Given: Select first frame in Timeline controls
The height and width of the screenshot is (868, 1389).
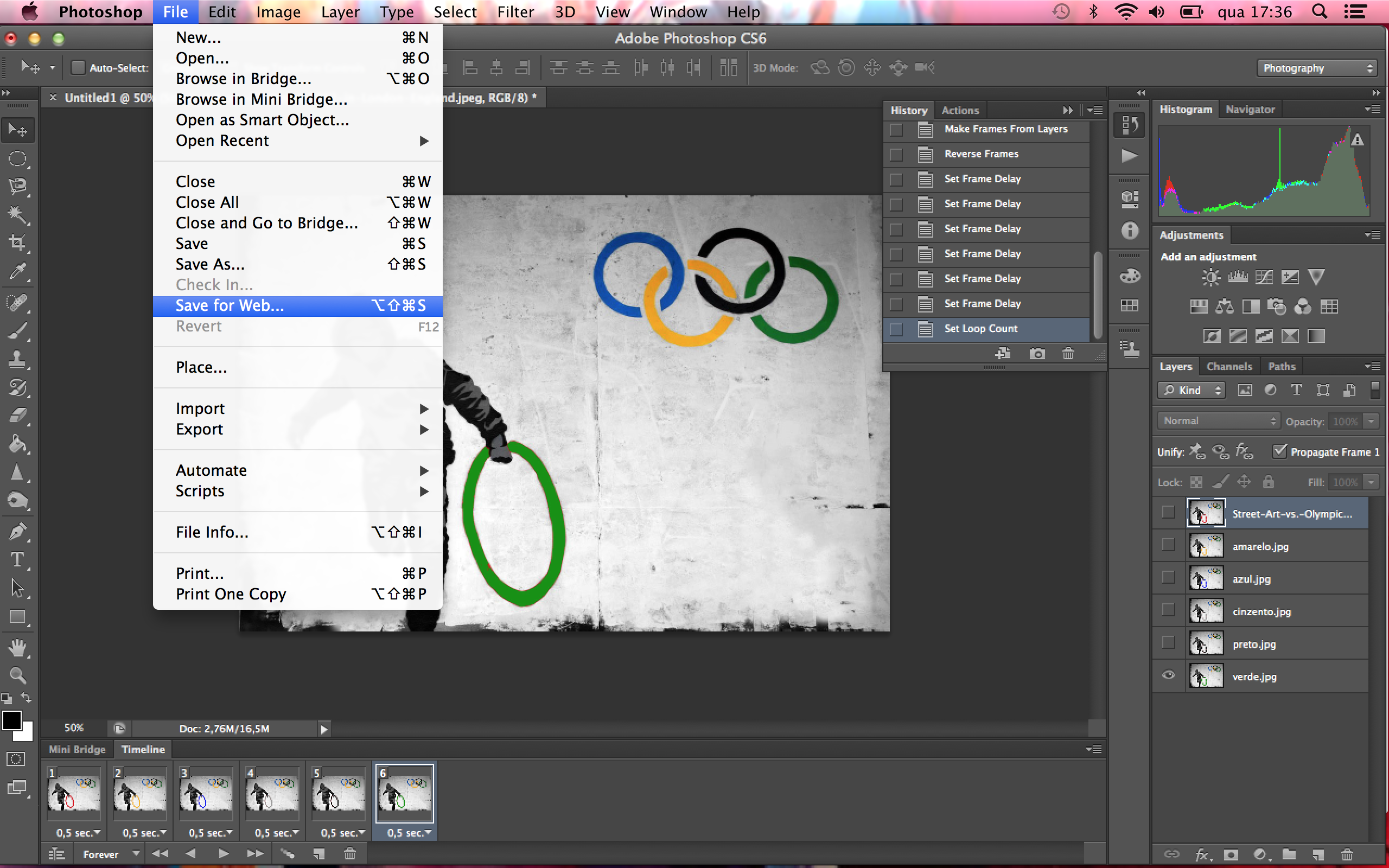Looking at the screenshot, I should 160,854.
